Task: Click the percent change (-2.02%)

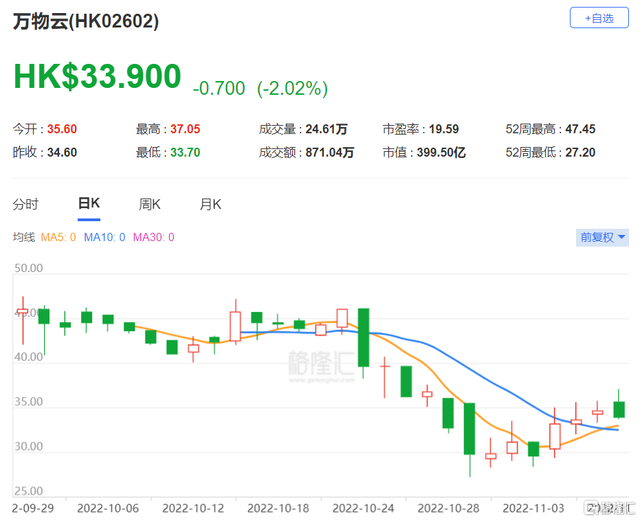Action: click(x=292, y=89)
